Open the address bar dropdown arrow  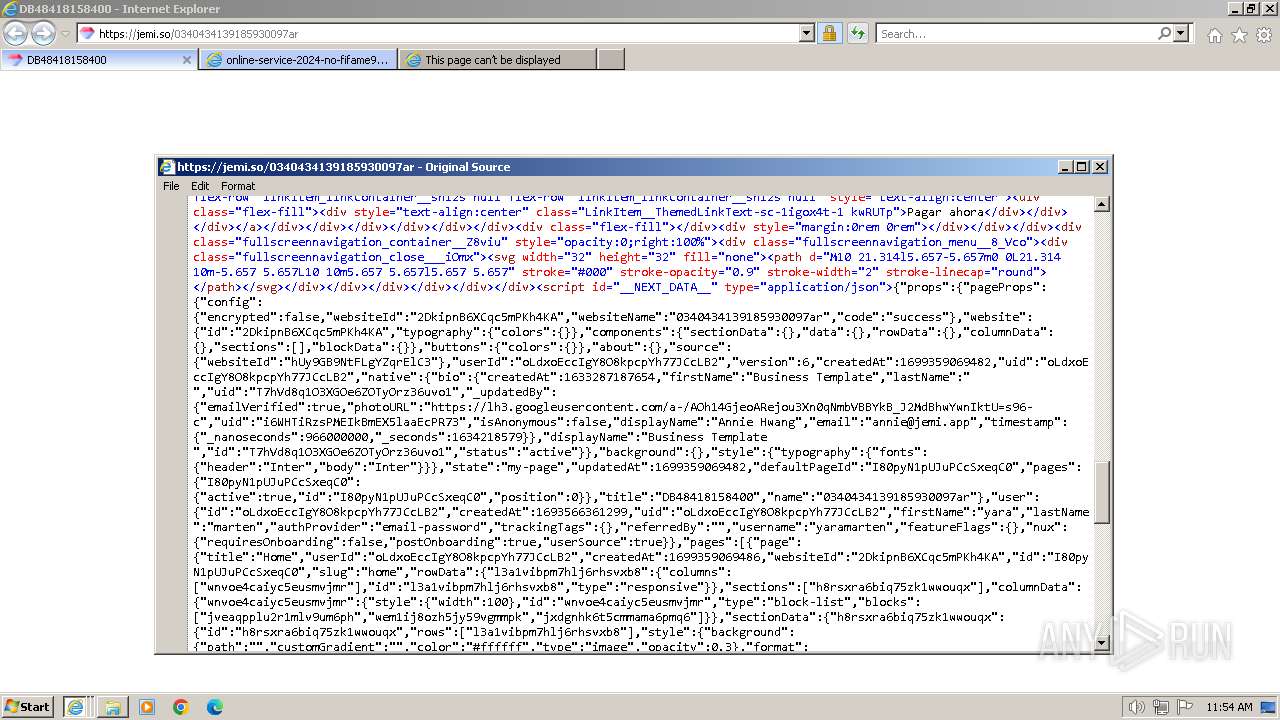807,33
